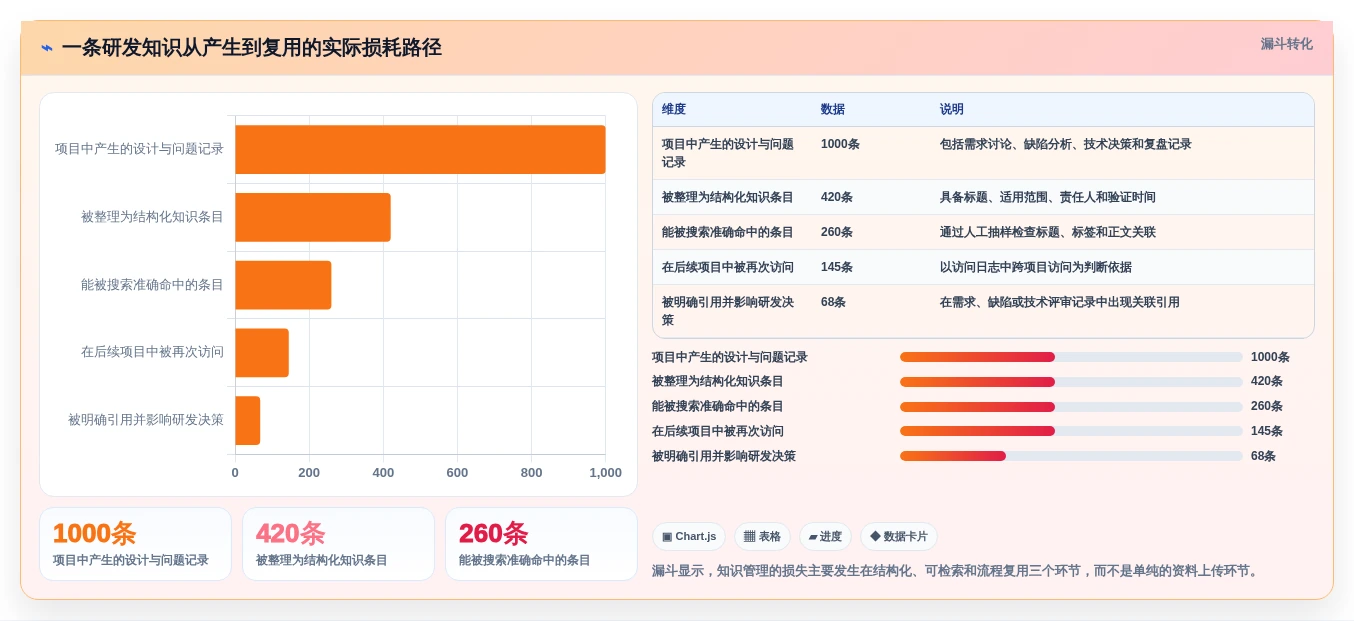This screenshot has height=621, width=1354.
Task: Click the 漏斗转化 badge
Action: [1286, 44]
